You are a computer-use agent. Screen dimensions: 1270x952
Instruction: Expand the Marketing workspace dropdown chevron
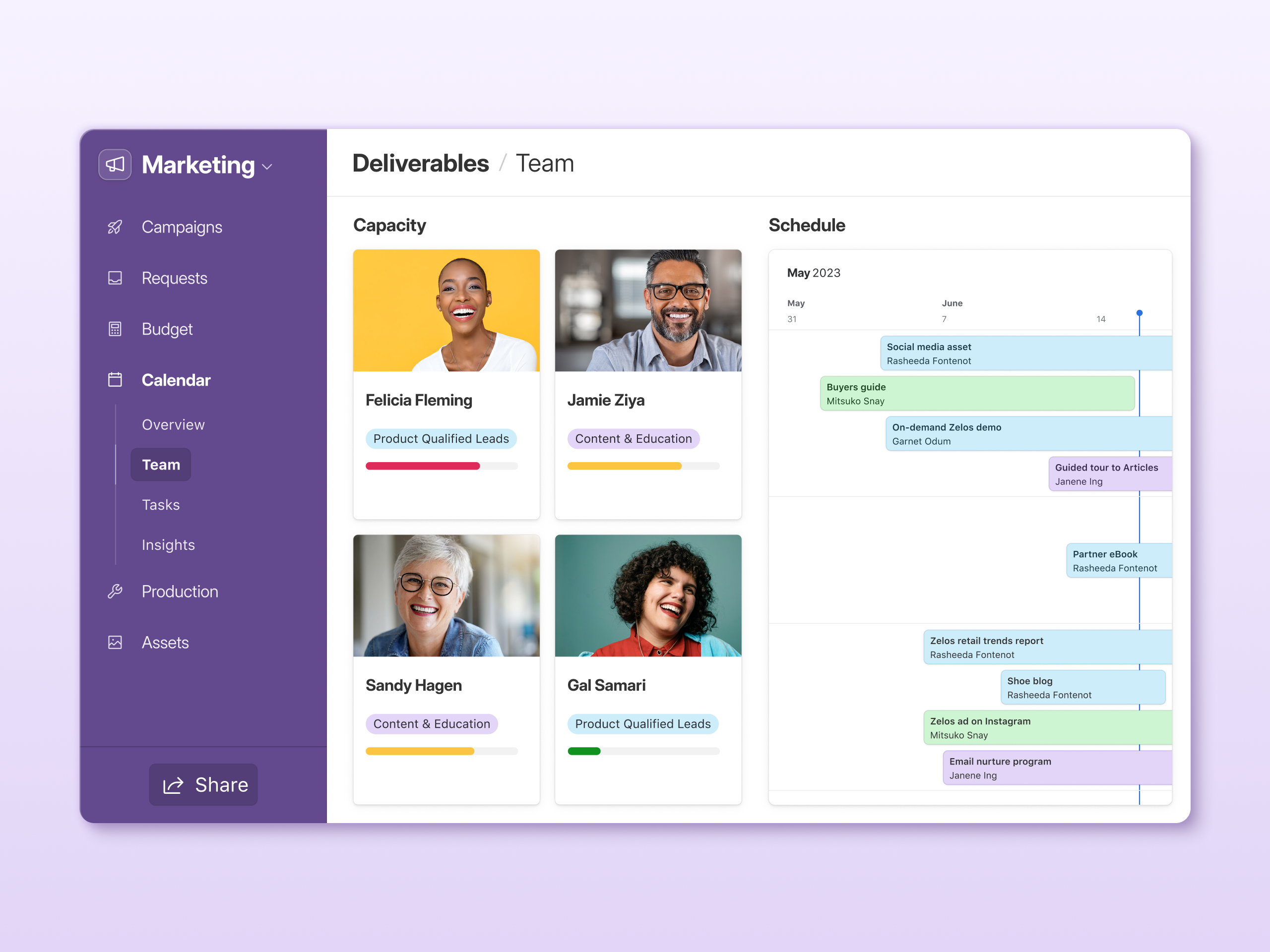pyautogui.click(x=267, y=167)
